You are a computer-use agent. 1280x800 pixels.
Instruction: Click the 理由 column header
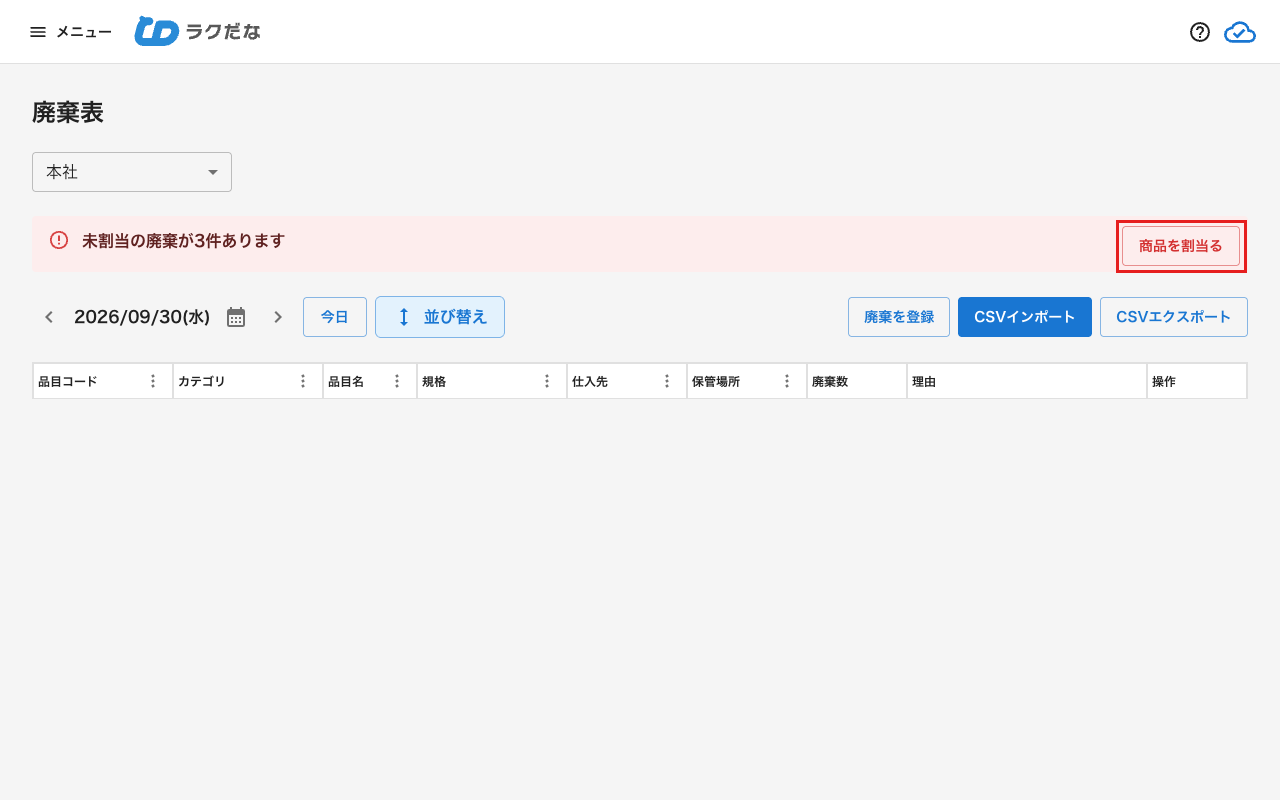pyautogui.click(x=1027, y=381)
